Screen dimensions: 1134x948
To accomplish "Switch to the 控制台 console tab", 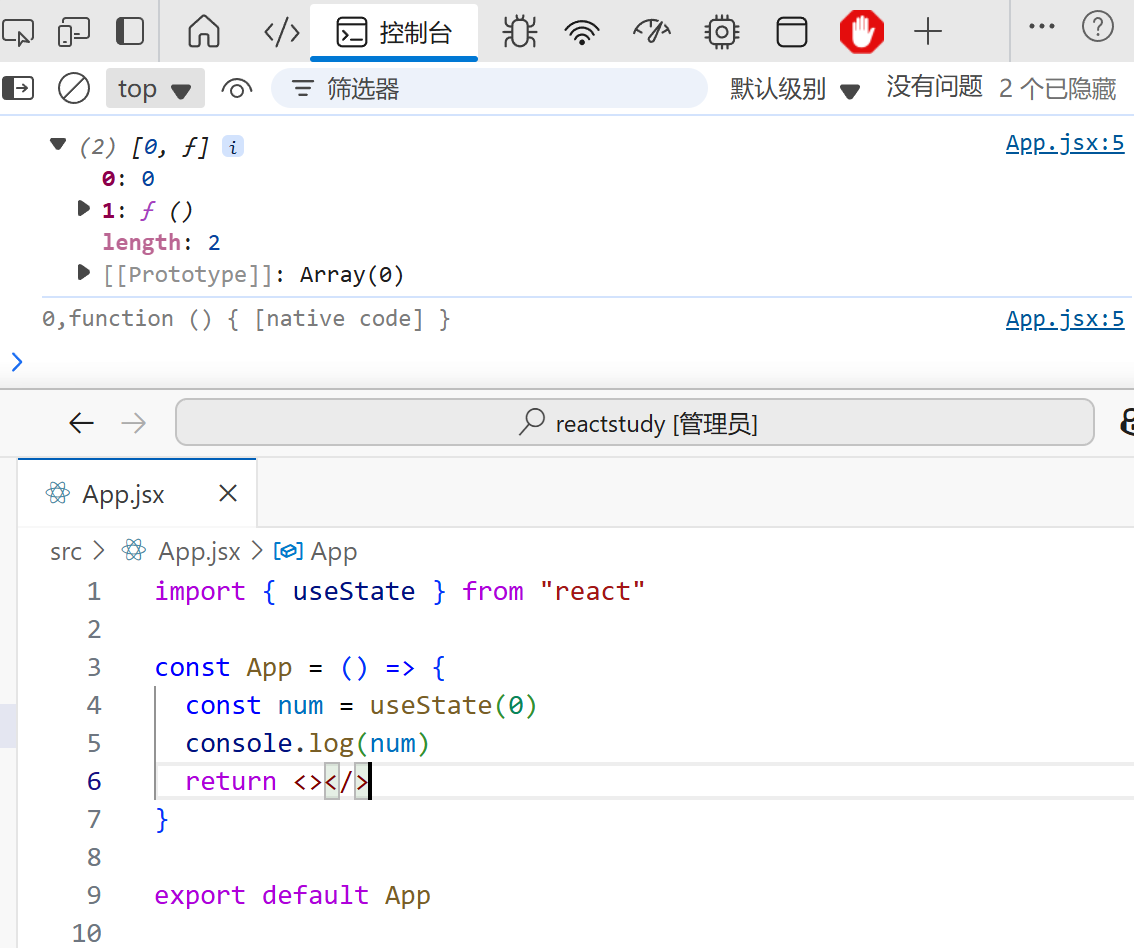I will tap(394, 33).
